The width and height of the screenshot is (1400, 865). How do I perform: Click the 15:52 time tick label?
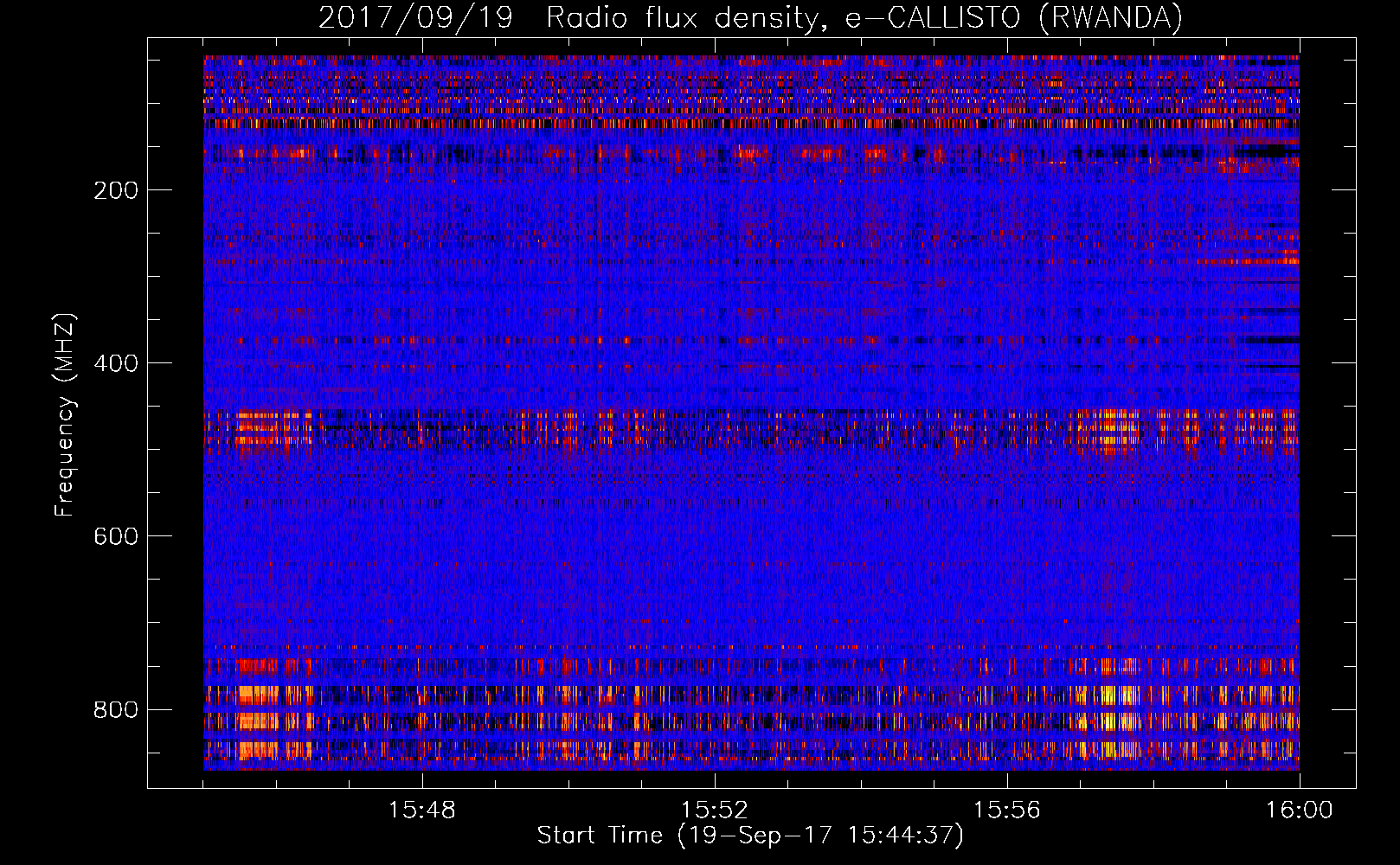[x=714, y=811]
